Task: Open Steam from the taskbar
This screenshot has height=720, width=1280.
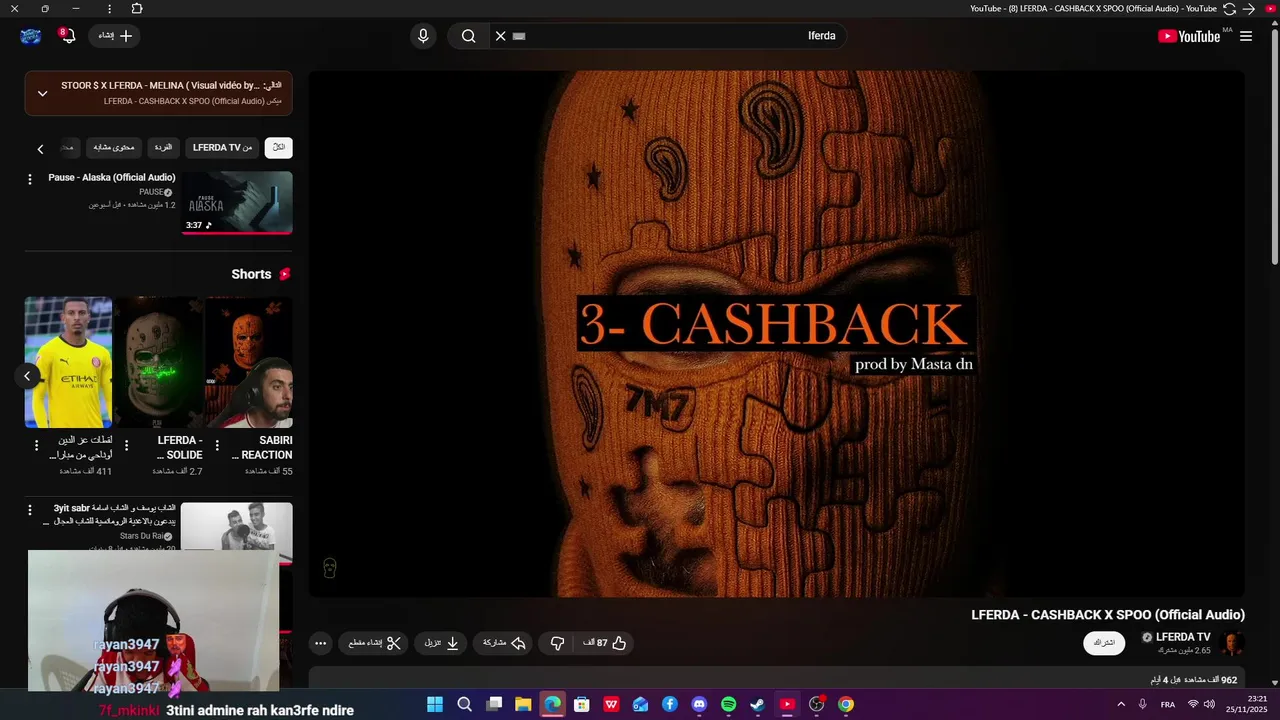Action: pyautogui.click(x=758, y=704)
